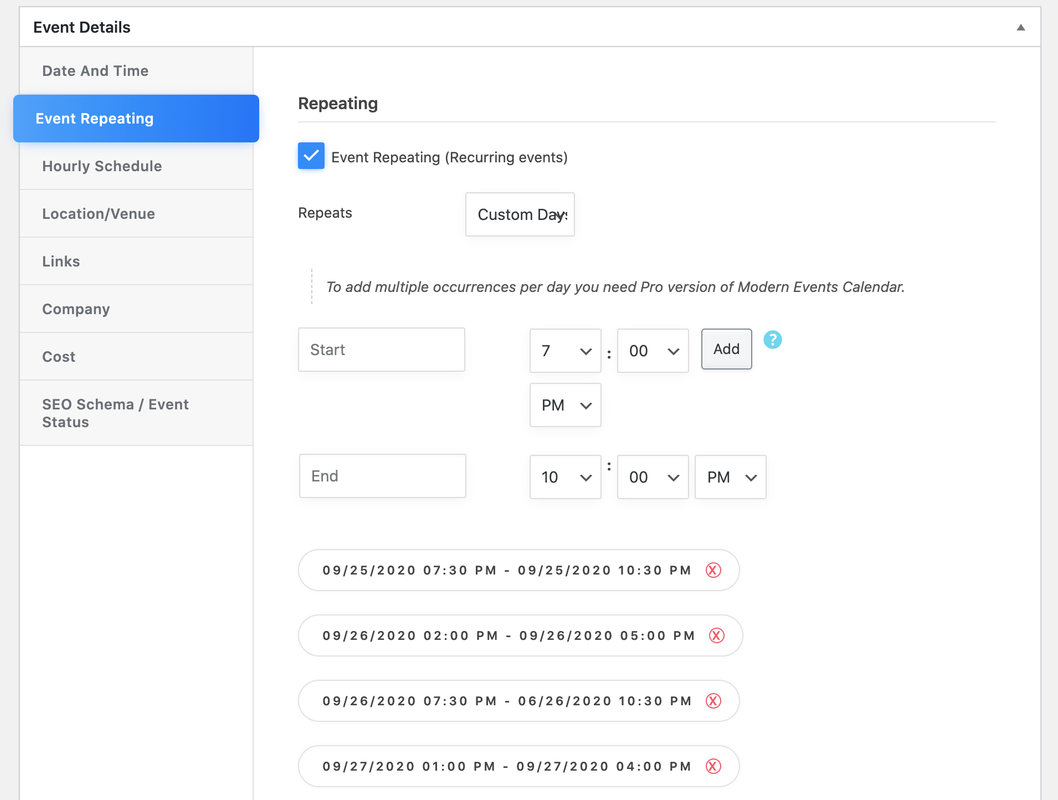Open start PM period dropdown
The image size is (1058, 800).
coord(565,405)
